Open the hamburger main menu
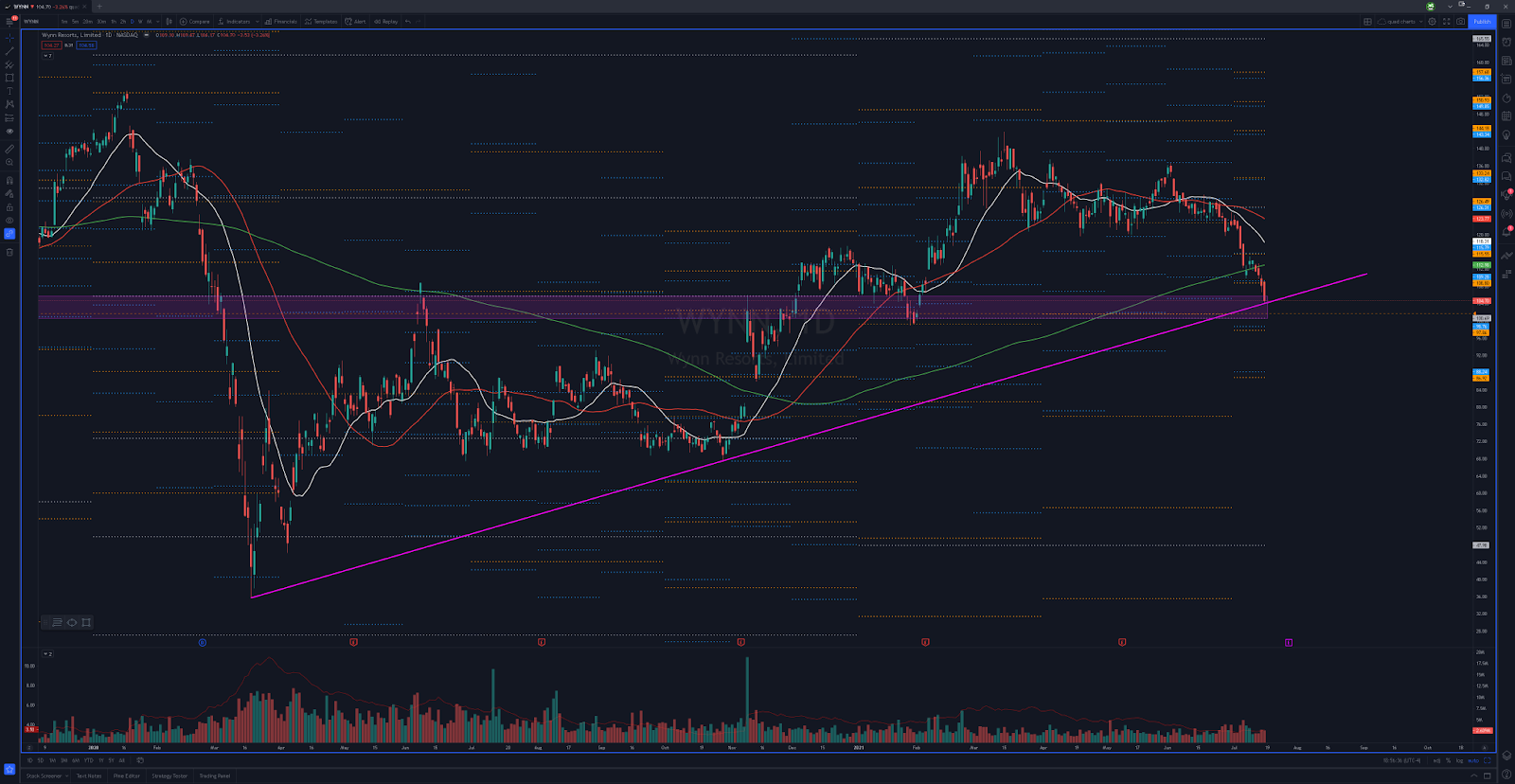1515x784 pixels. 9,22
